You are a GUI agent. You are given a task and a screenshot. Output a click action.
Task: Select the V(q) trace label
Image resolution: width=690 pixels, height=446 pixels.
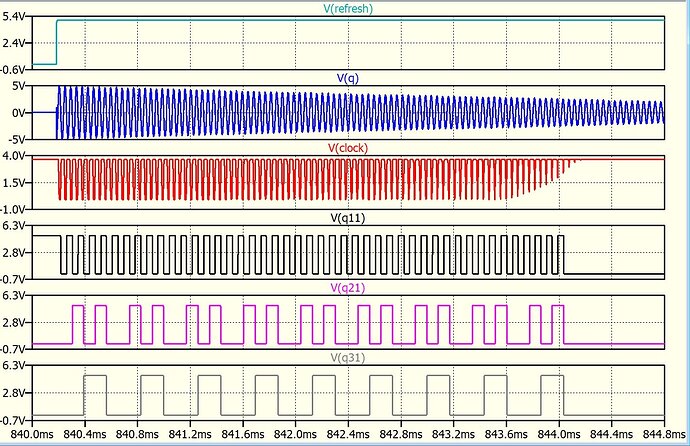pos(346,78)
